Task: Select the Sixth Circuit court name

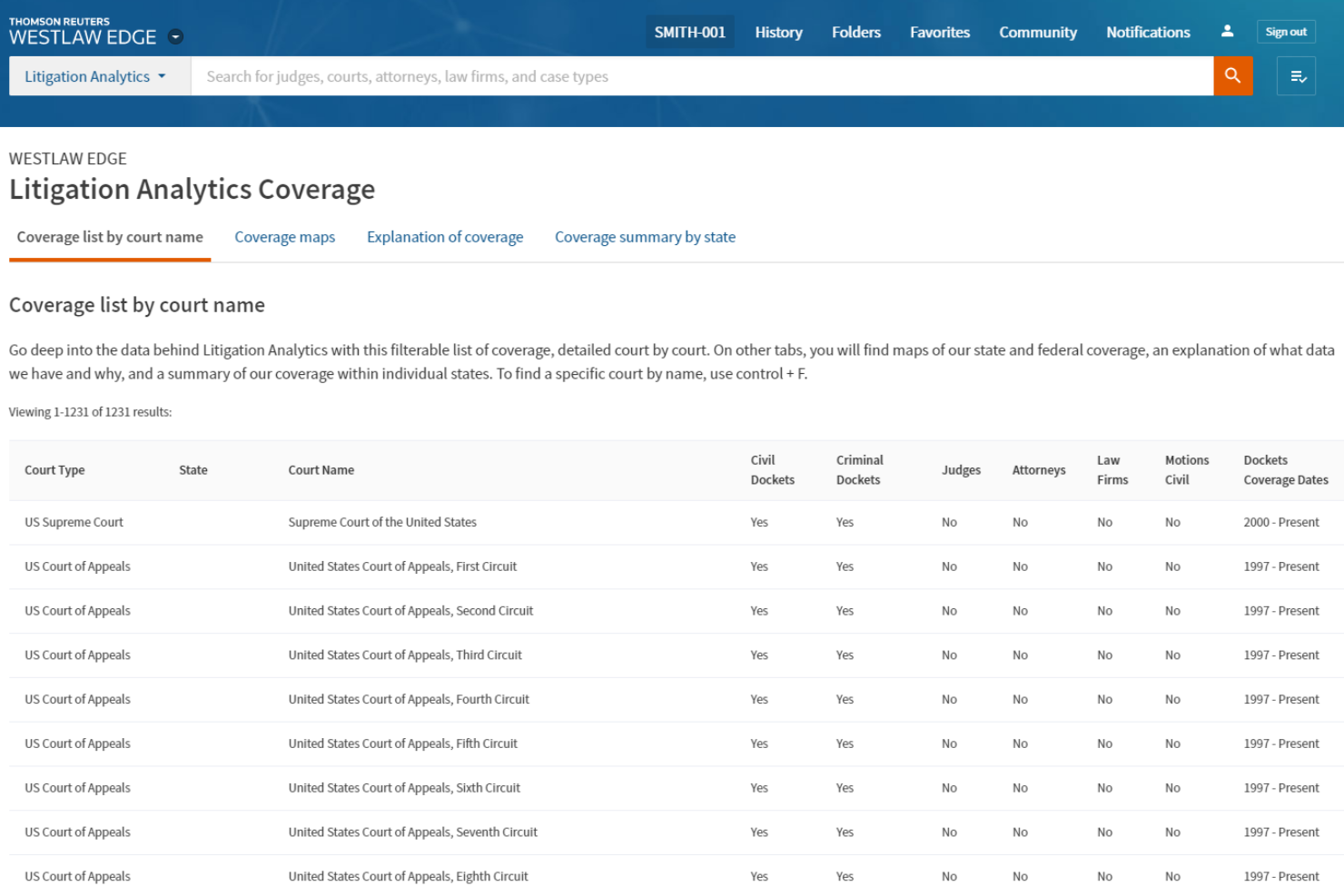Action: 404,788
